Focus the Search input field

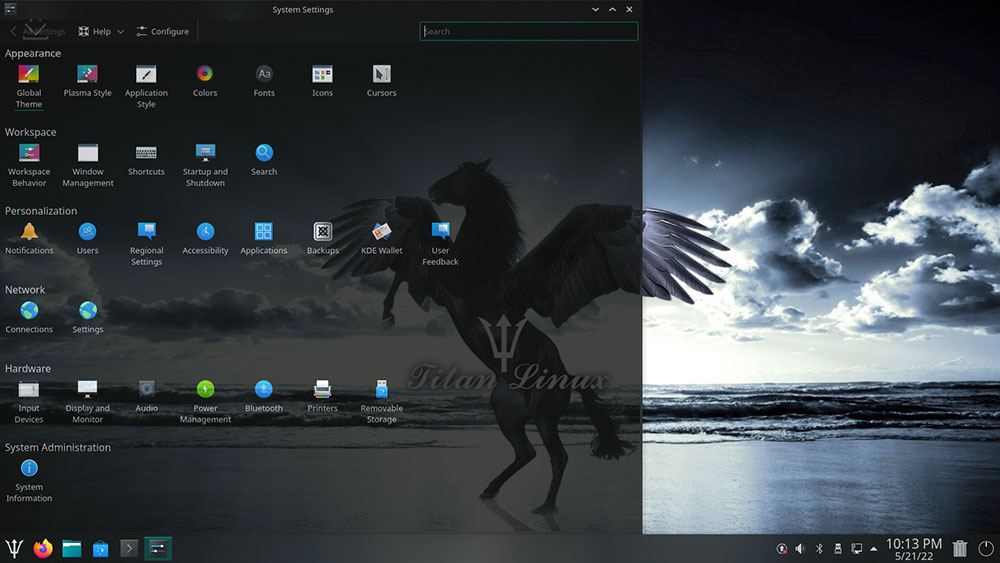pyautogui.click(x=528, y=31)
